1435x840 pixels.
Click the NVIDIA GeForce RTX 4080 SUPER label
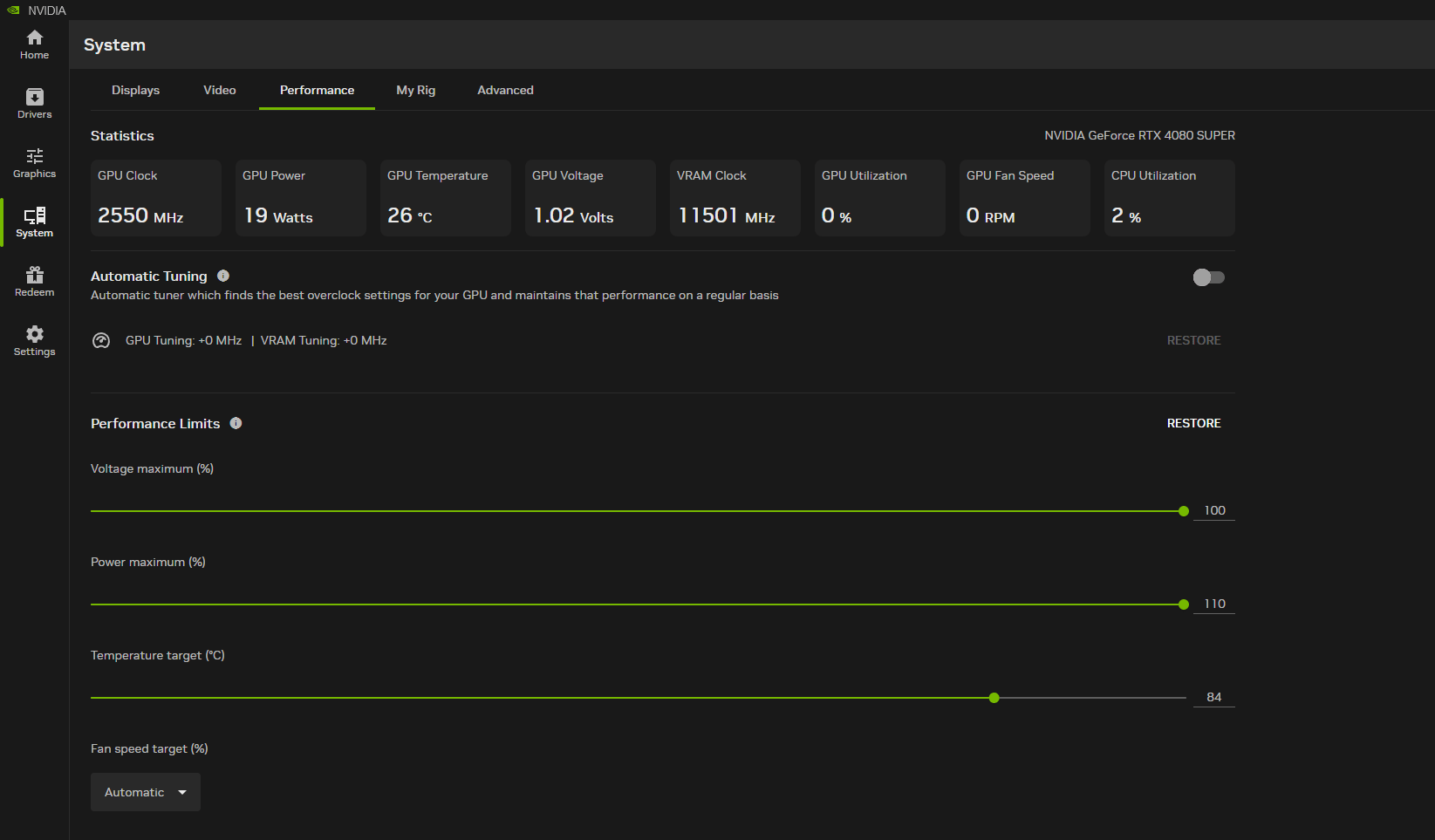[1140, 135]
